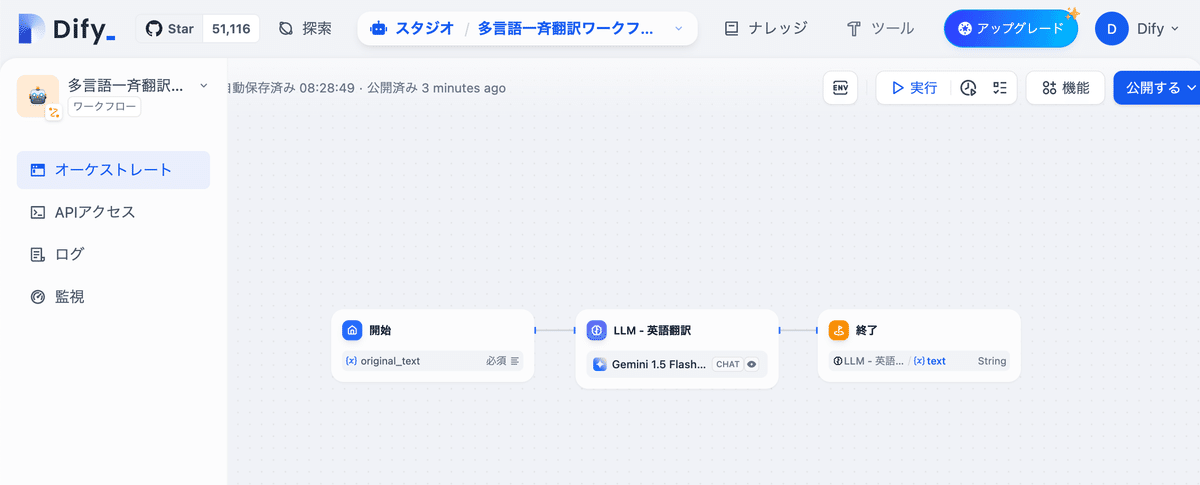The image size is (1200, 485).
Task: Open the ナレッジ knowledge tab
Action: tap(766, 29)
